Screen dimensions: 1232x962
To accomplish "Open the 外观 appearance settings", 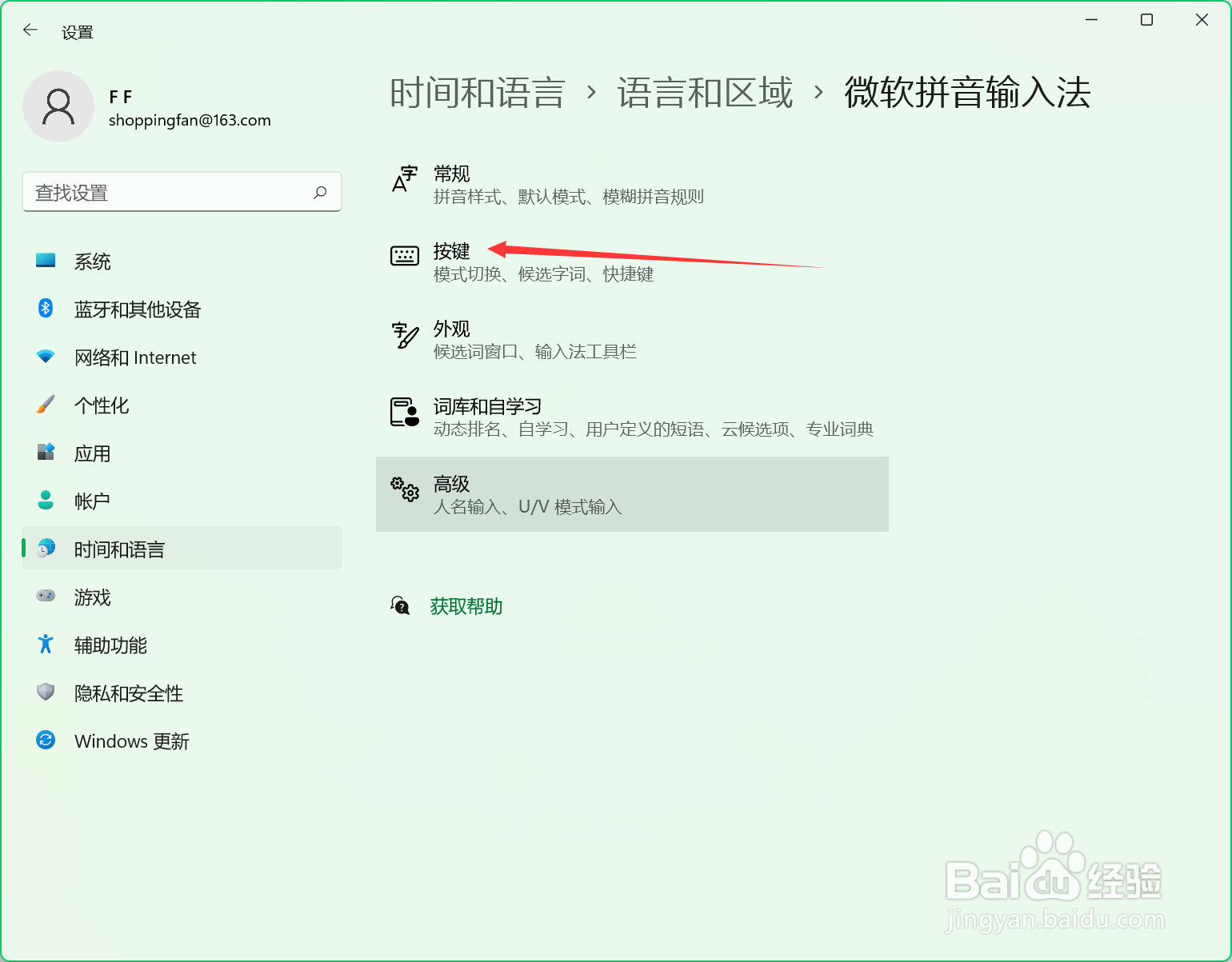I will click(x=451, y=329).
